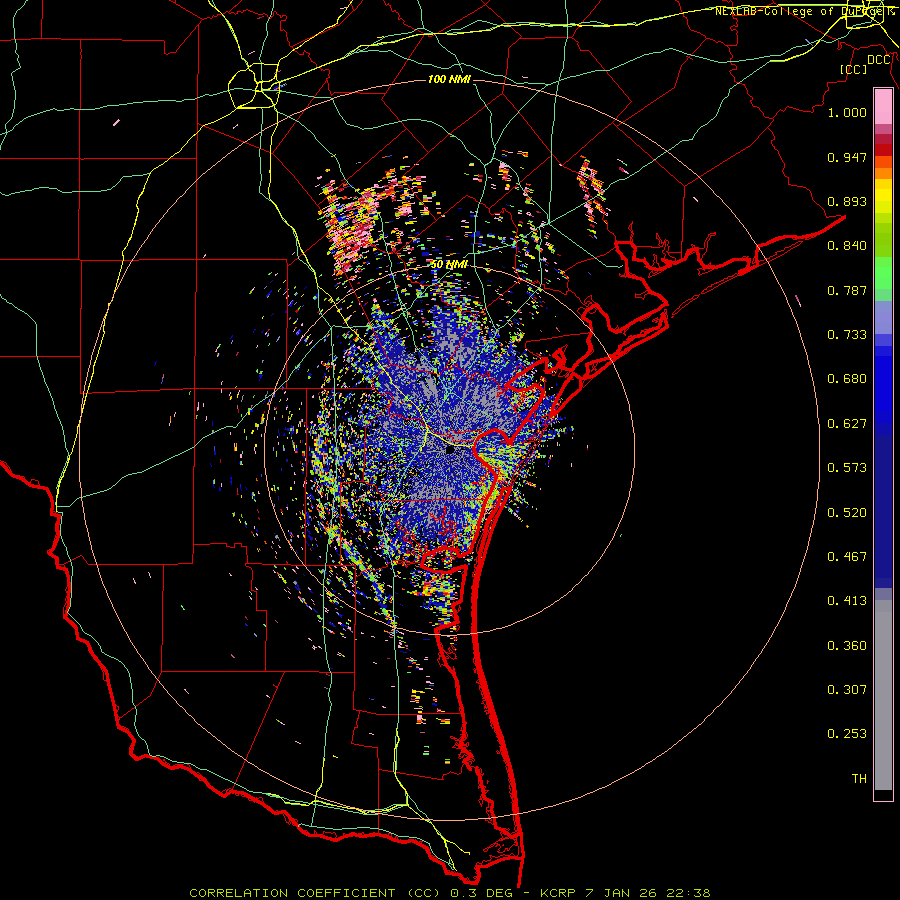The width and height of the screenshot is (900, 900).
Task: Click the 0.947 colorbar value
Action: click(847, 157)
